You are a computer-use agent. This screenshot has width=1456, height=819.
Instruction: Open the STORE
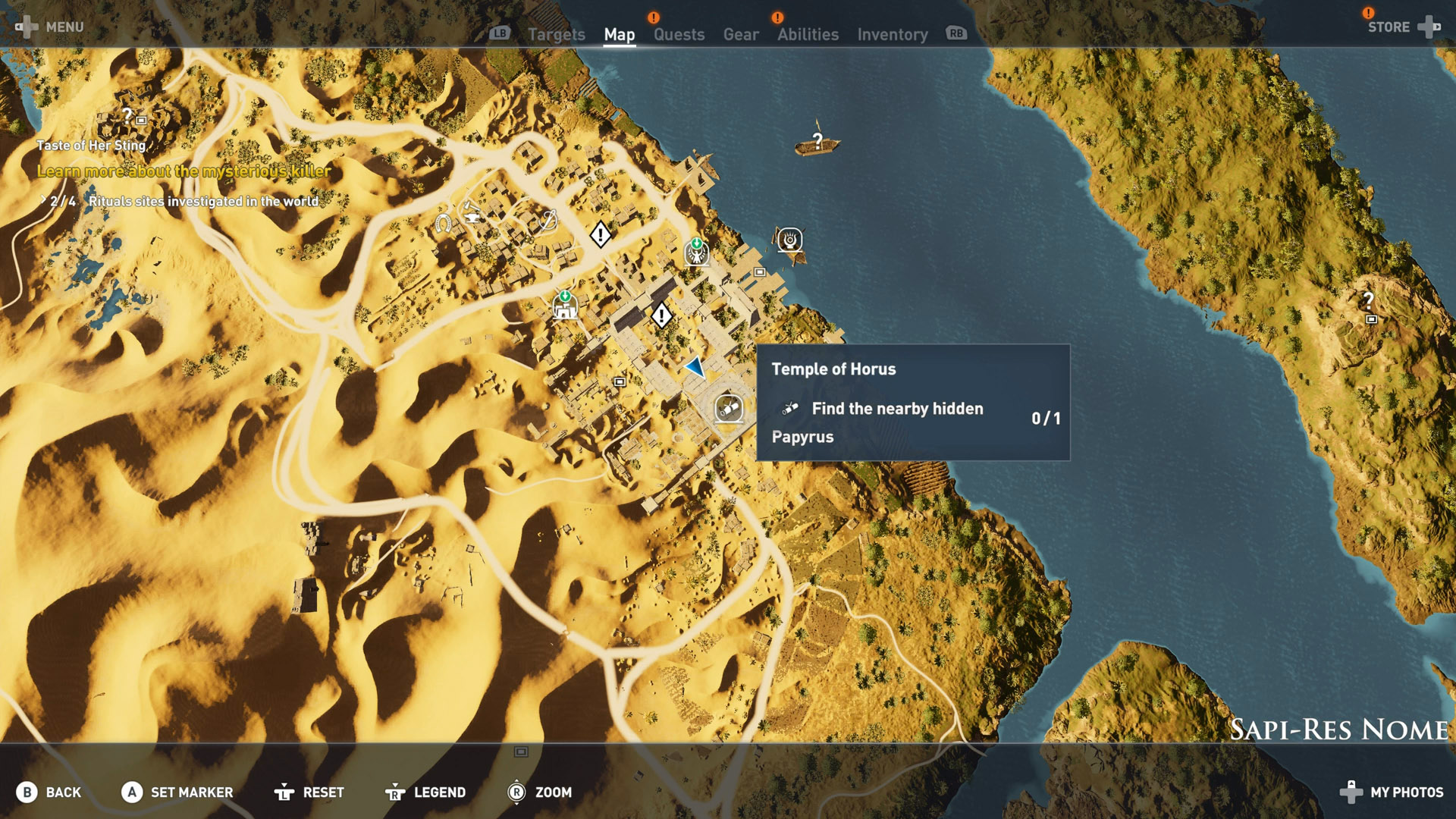[1403, 27]
